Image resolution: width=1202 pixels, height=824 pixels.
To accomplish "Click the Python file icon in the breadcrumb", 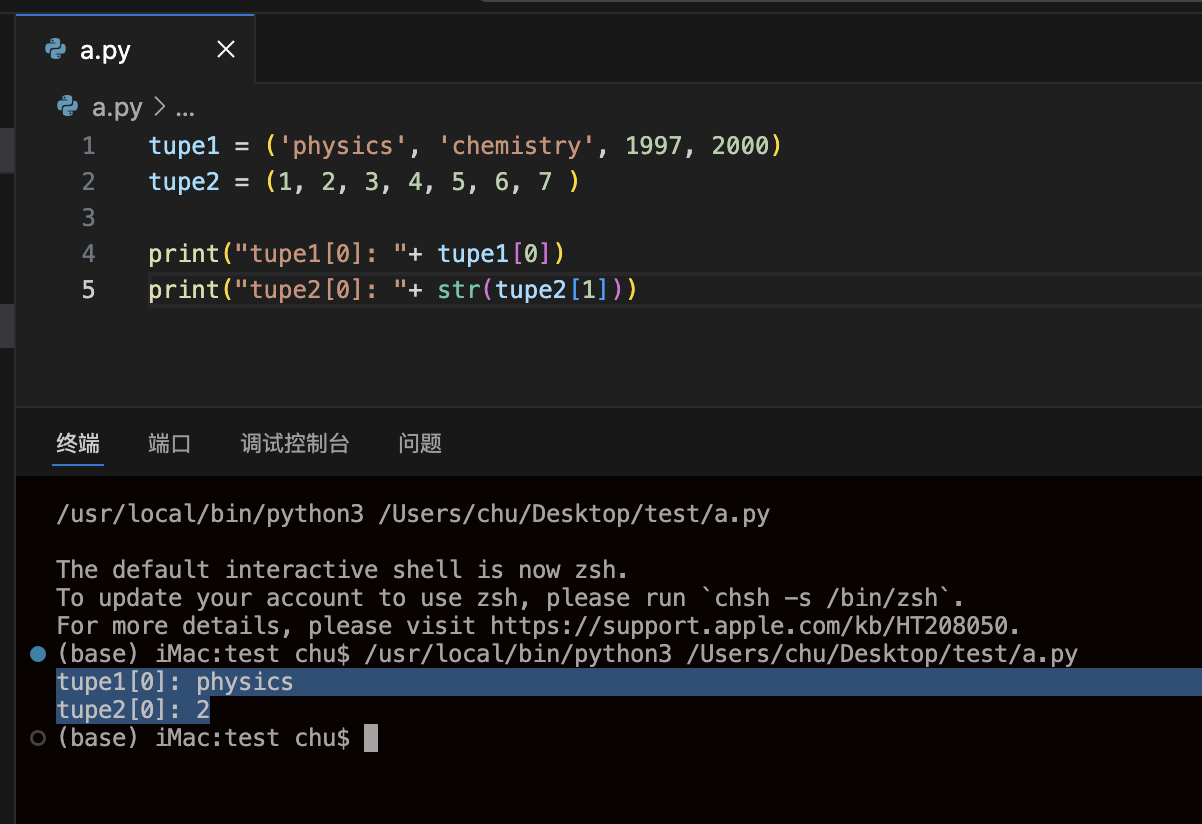I will pos(68,107).
